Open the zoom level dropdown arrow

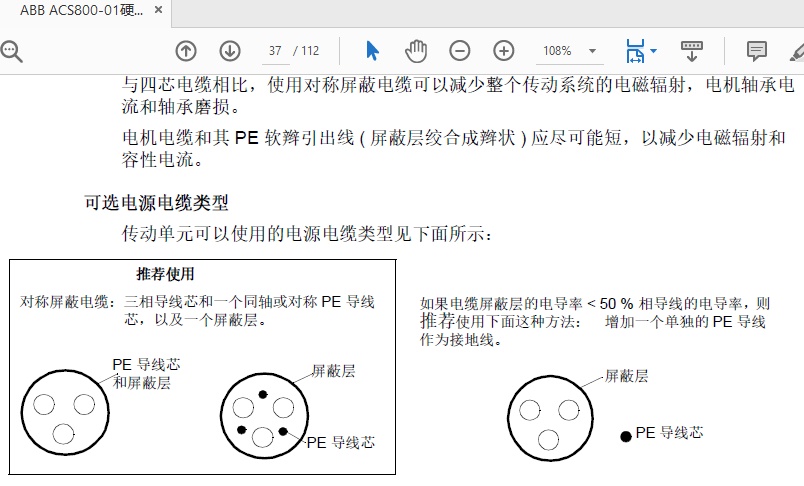pyautogui.click(x=592, y=51)
